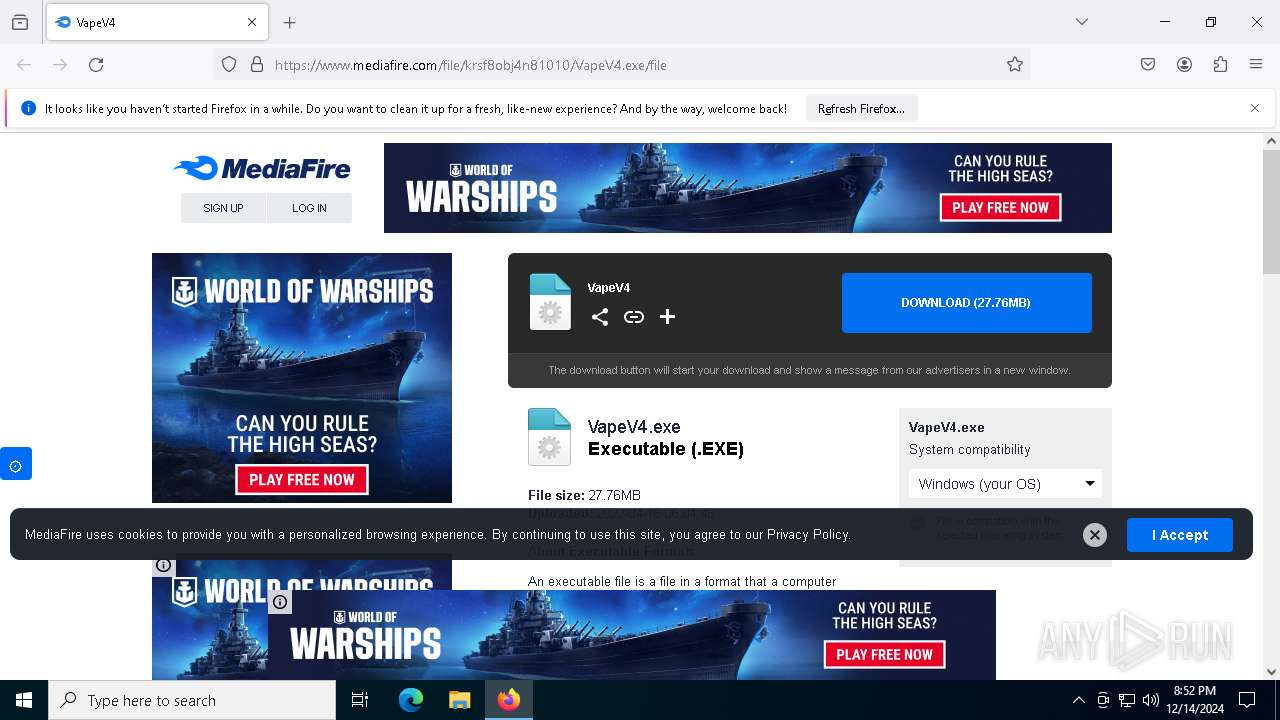
Task: Open Task View on the taskbar
Action: point(360,700)
